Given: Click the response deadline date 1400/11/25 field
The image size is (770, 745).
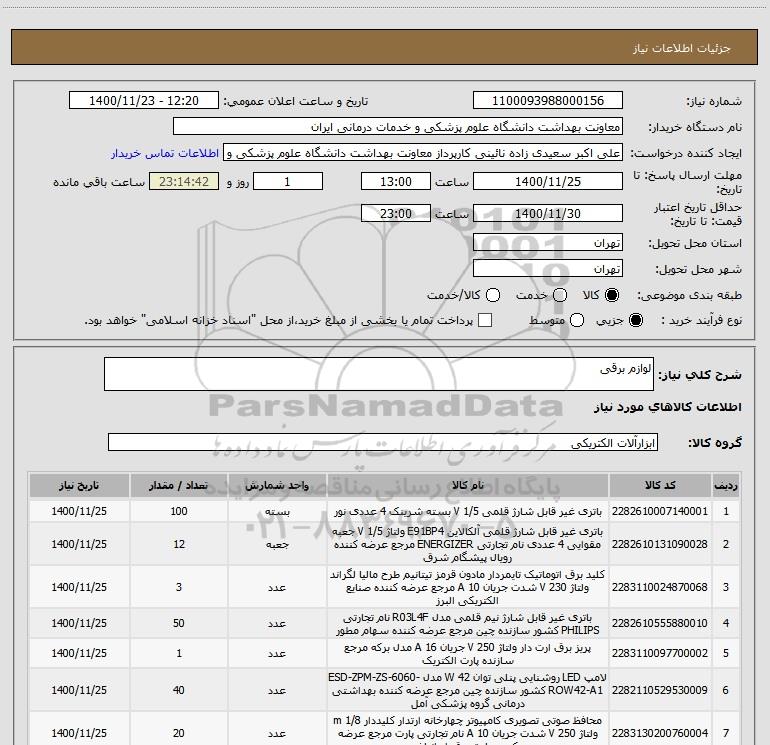Looking at the screenshot, I should [x=548, y=181].
